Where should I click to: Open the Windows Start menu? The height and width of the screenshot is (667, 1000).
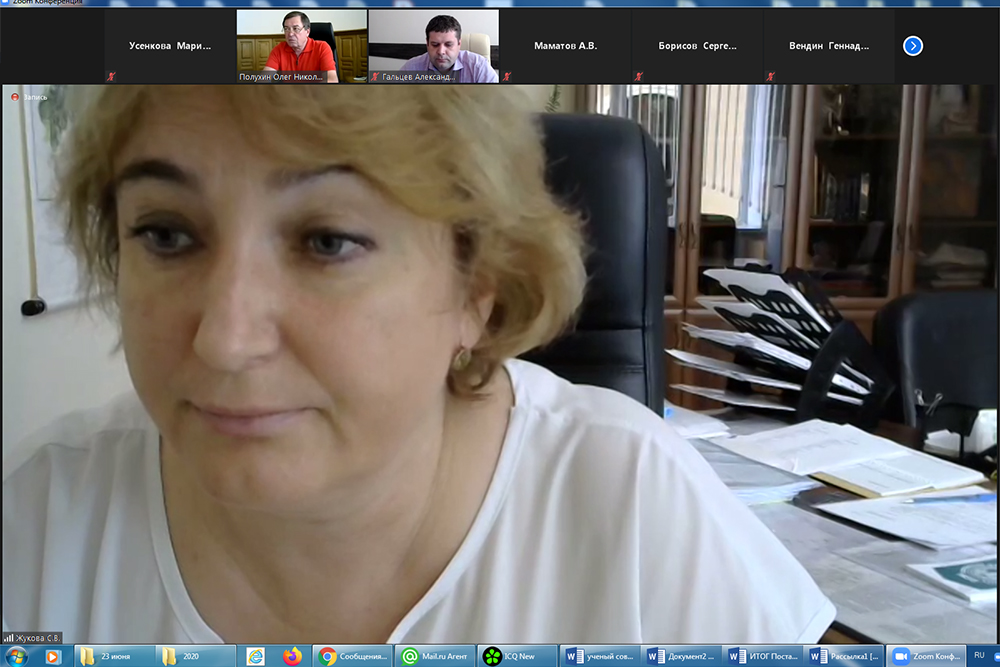pos(15,656)
